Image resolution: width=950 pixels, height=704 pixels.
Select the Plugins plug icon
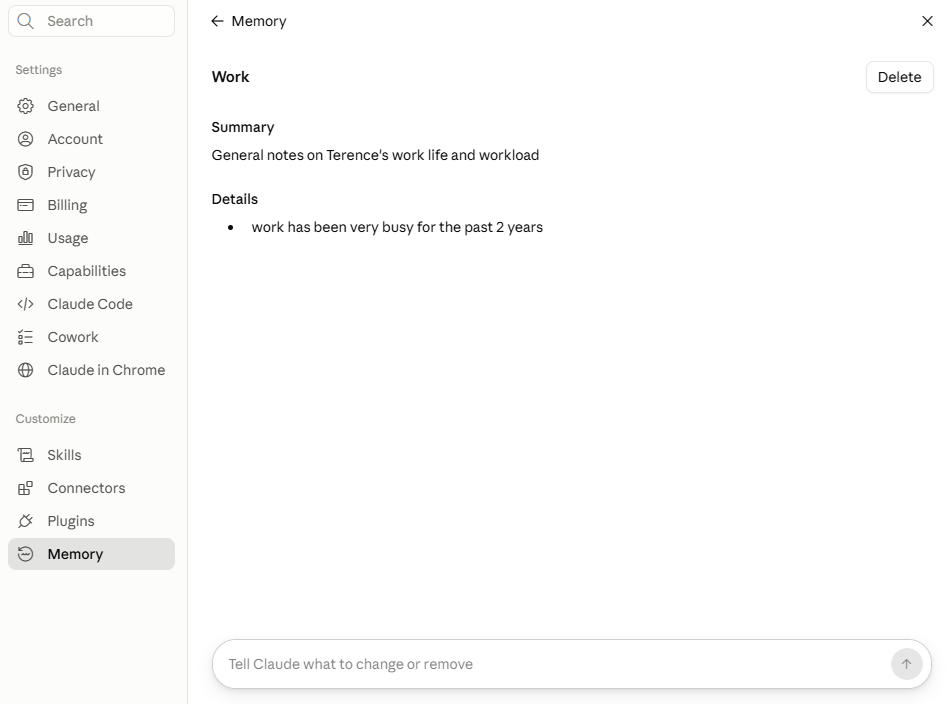[25, 521]
